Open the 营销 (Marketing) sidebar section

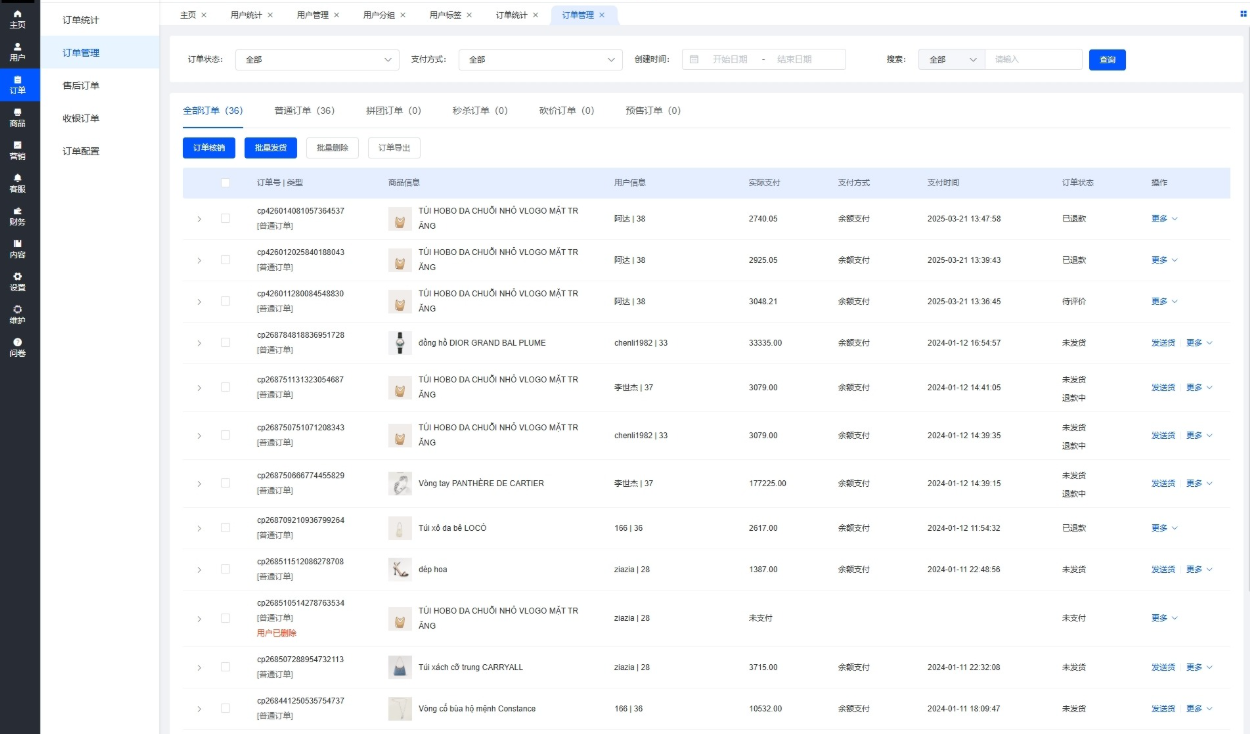pyautogui.click(x=18, y=151)
